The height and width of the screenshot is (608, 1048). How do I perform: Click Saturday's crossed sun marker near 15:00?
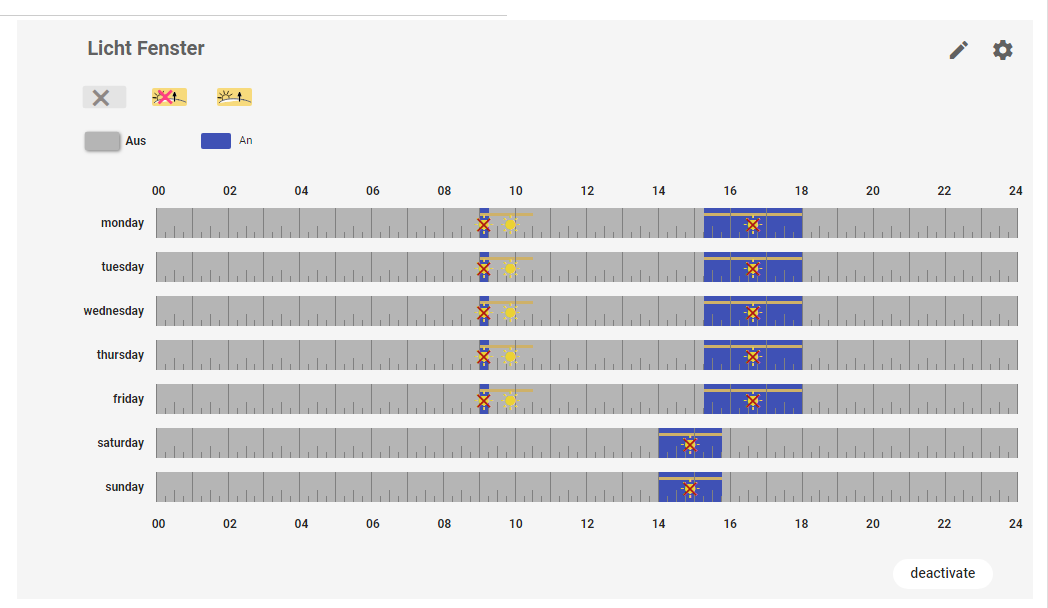point(689,444)
